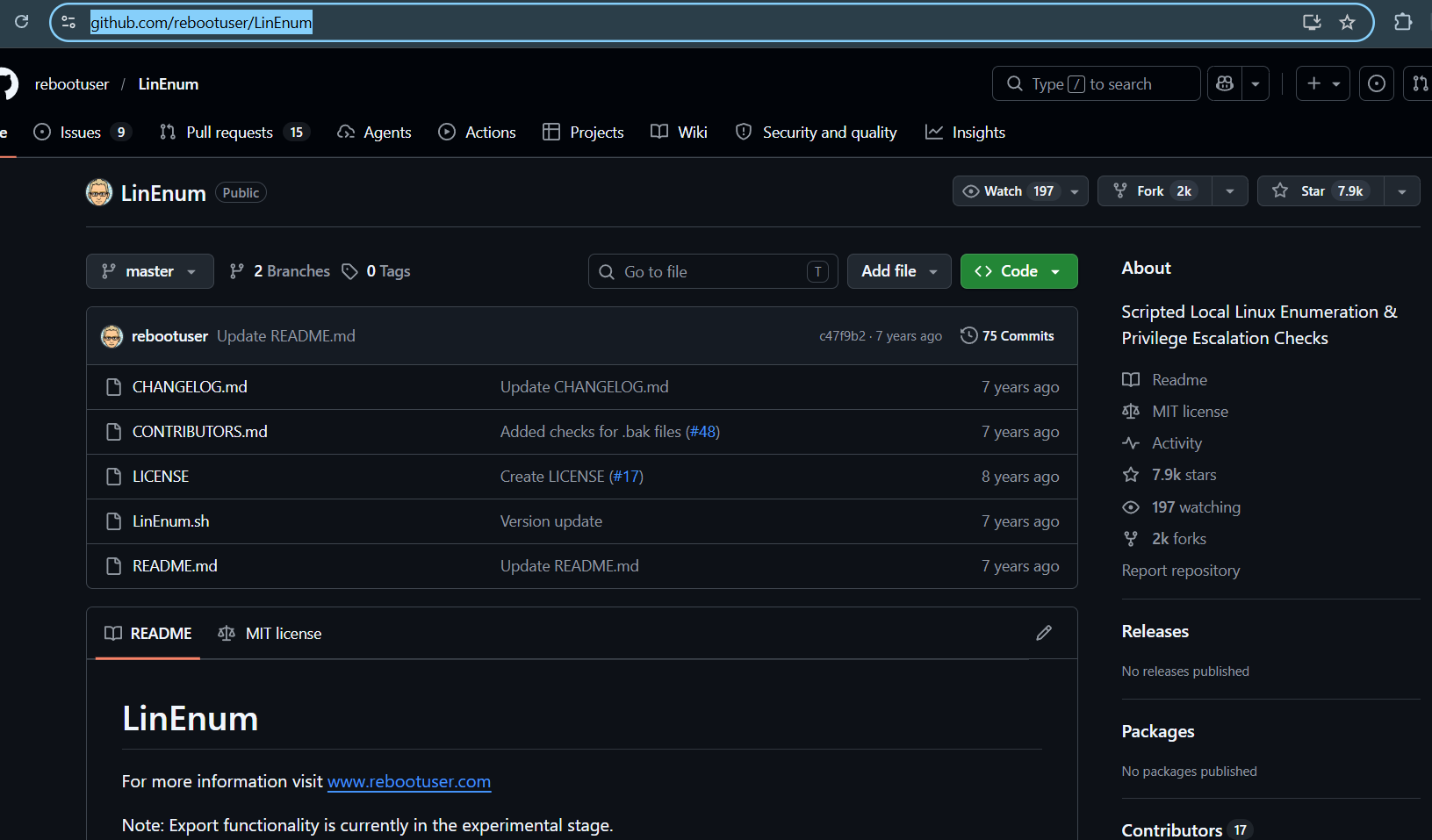
Task: Open the LinEnum repository link in the breadcrumb
Action: (169, 84)
